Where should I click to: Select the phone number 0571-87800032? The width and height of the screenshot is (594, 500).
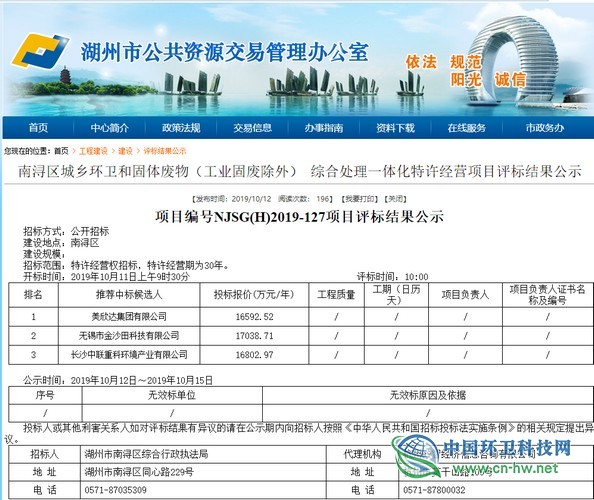click(x=434, y=490)
